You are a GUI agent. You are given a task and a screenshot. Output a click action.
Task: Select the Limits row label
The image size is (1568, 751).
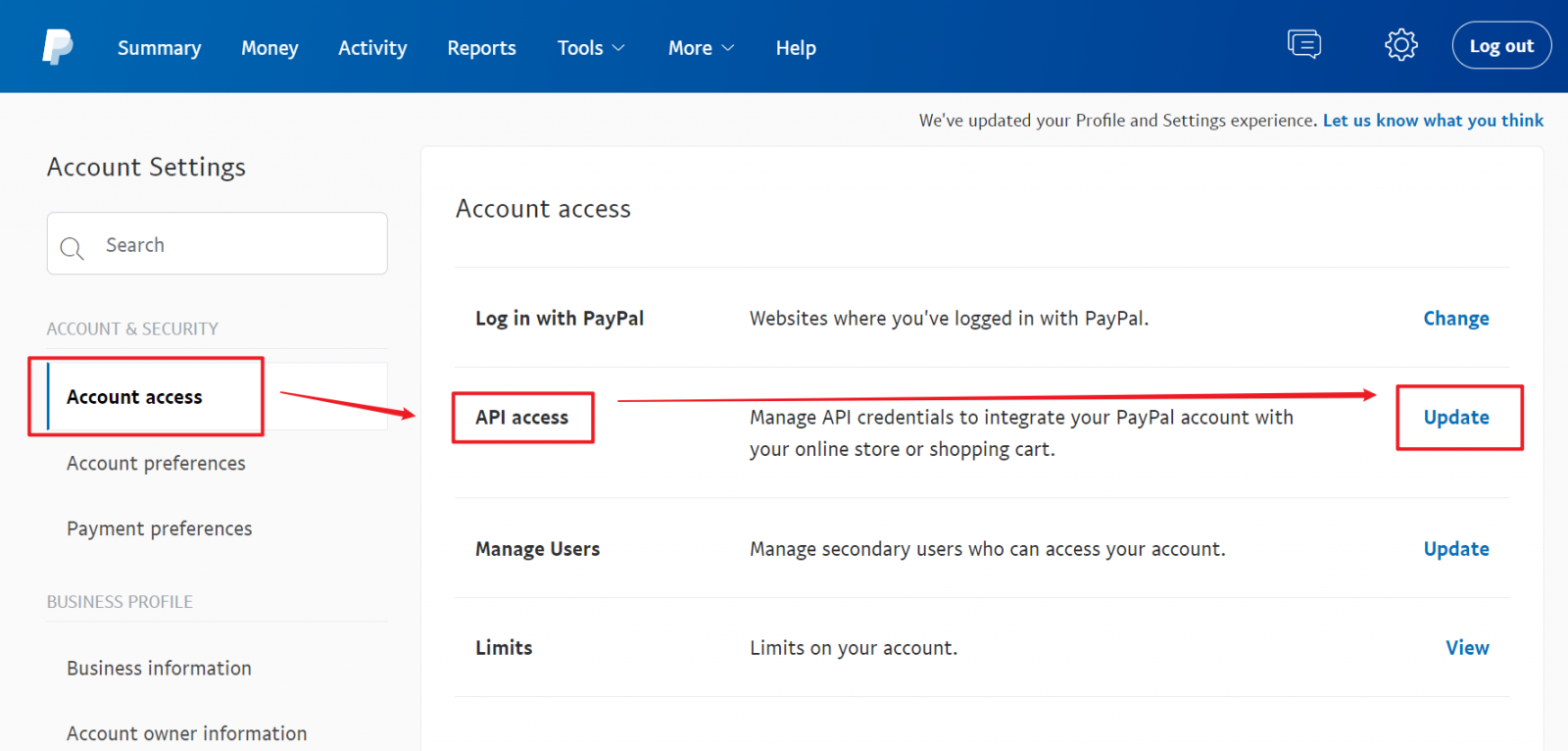click(504, 648)
